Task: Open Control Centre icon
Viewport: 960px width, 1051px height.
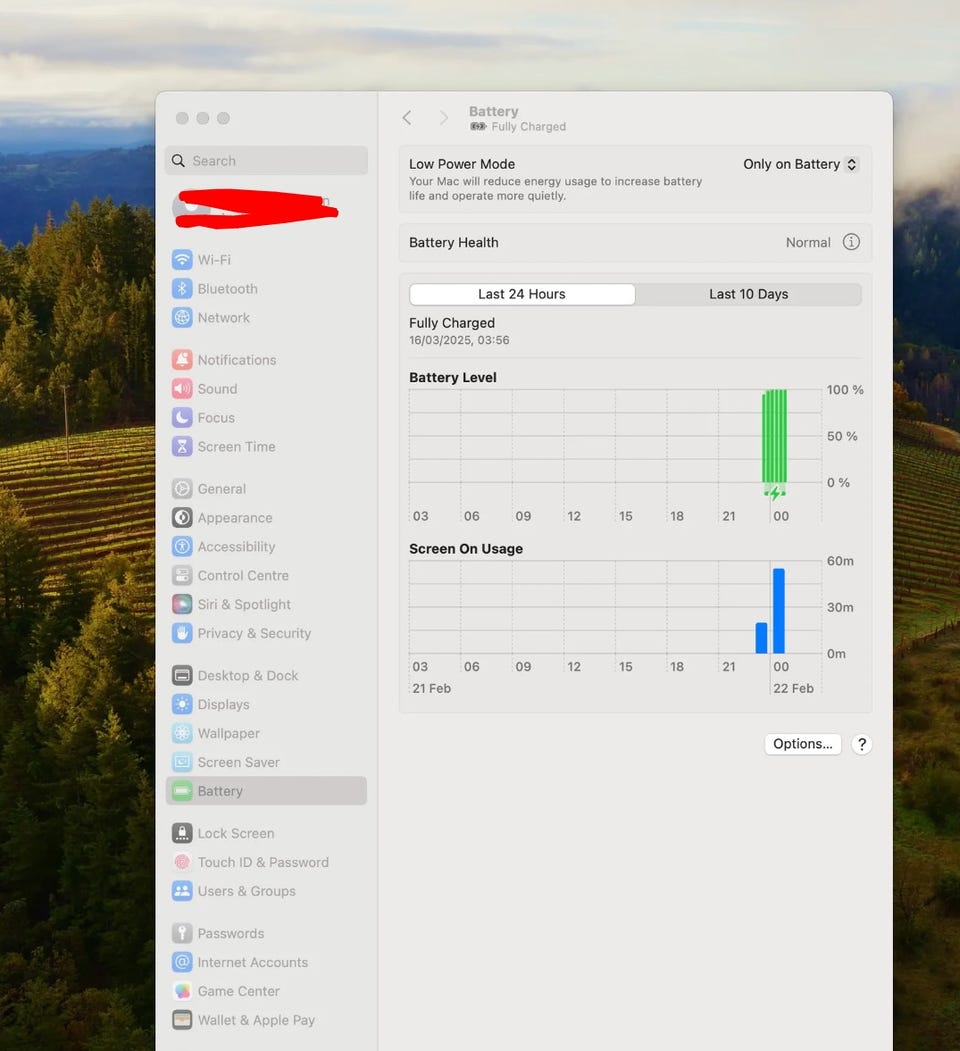Action: [x=182, y=574]
